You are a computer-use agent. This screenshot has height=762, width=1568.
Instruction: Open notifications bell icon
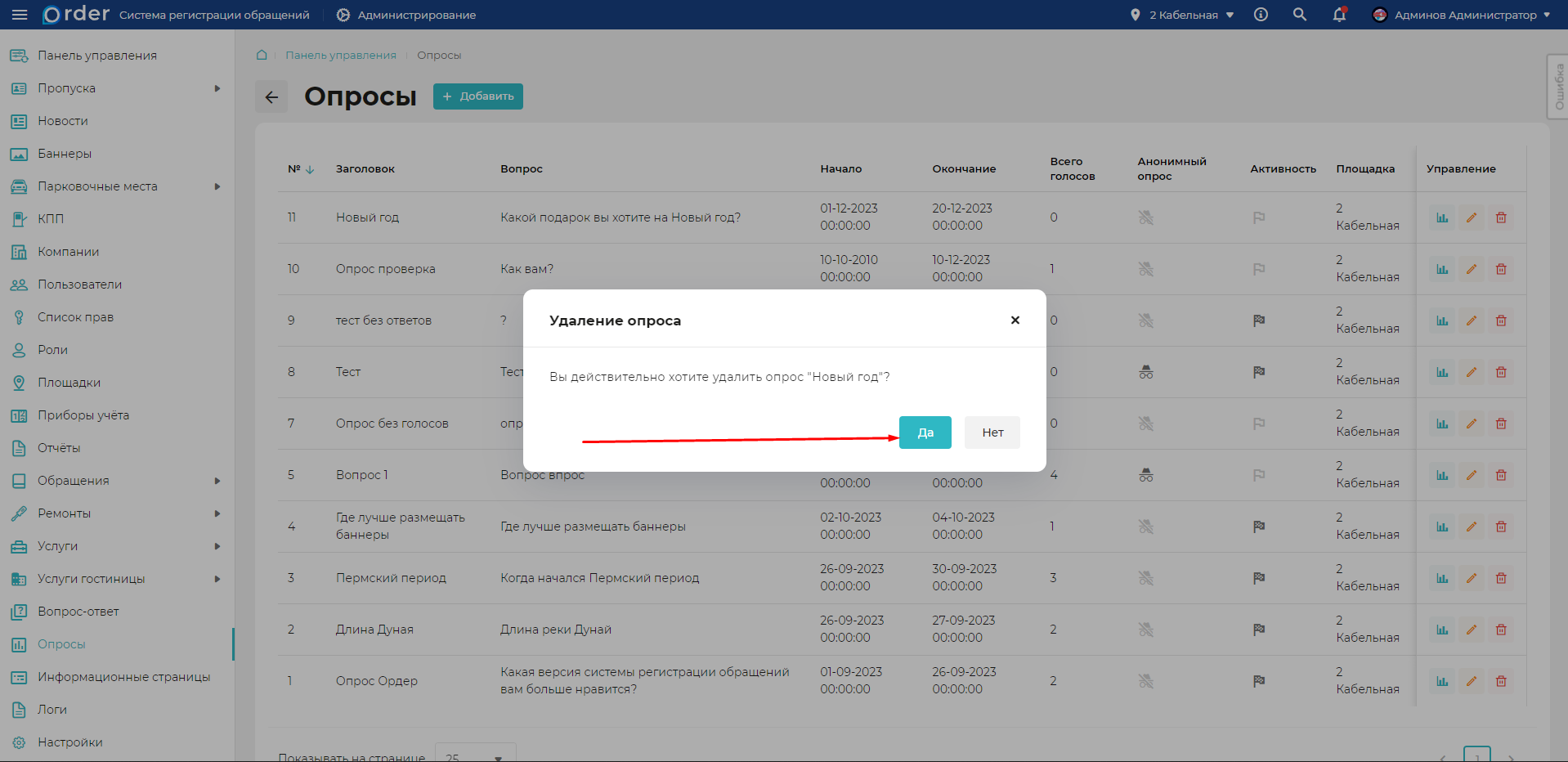(1339, 15)
